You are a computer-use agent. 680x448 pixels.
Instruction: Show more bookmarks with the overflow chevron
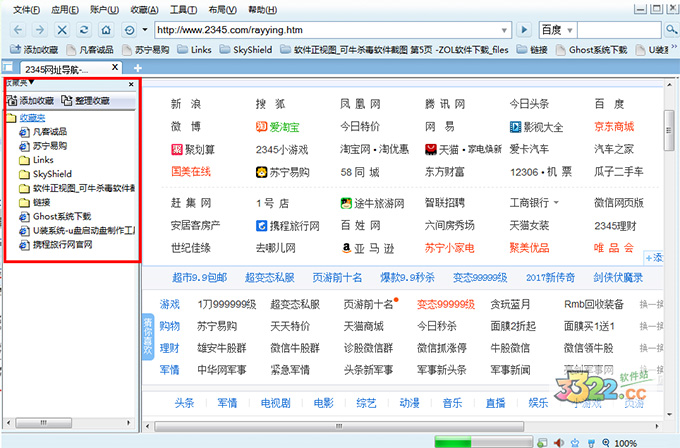(x=674, y=46)
